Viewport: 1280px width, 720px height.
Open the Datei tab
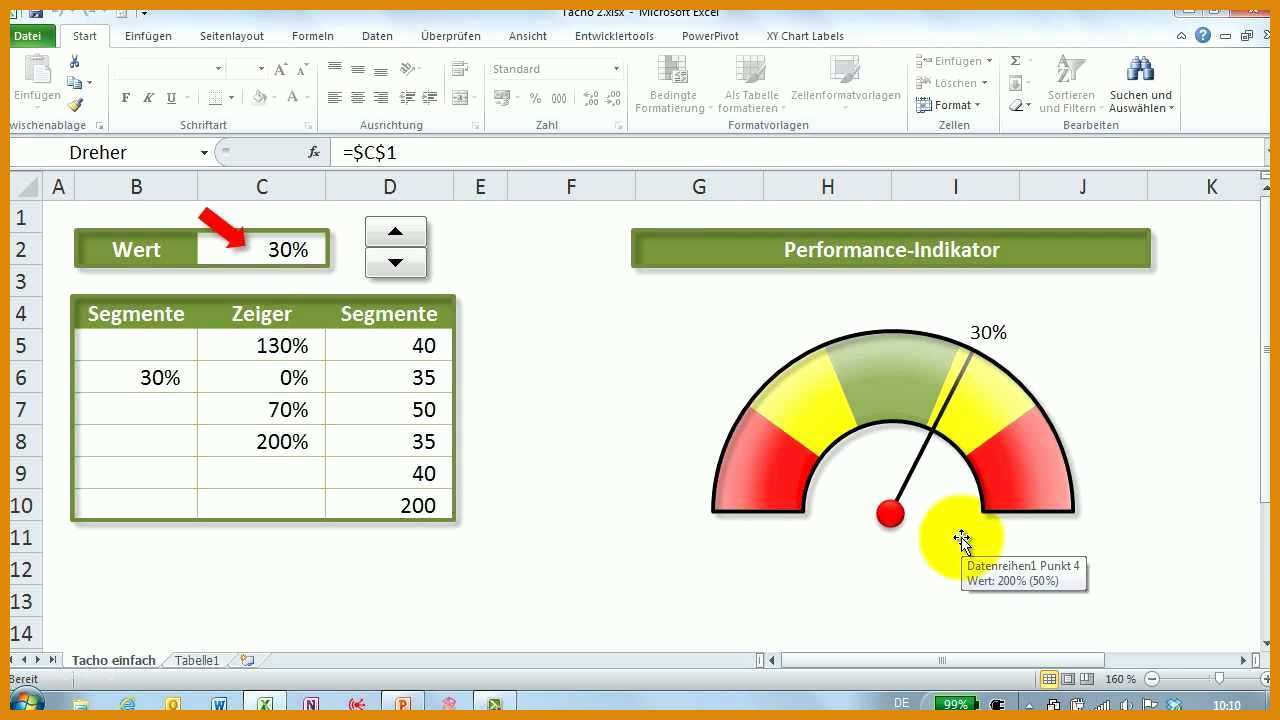28,36
